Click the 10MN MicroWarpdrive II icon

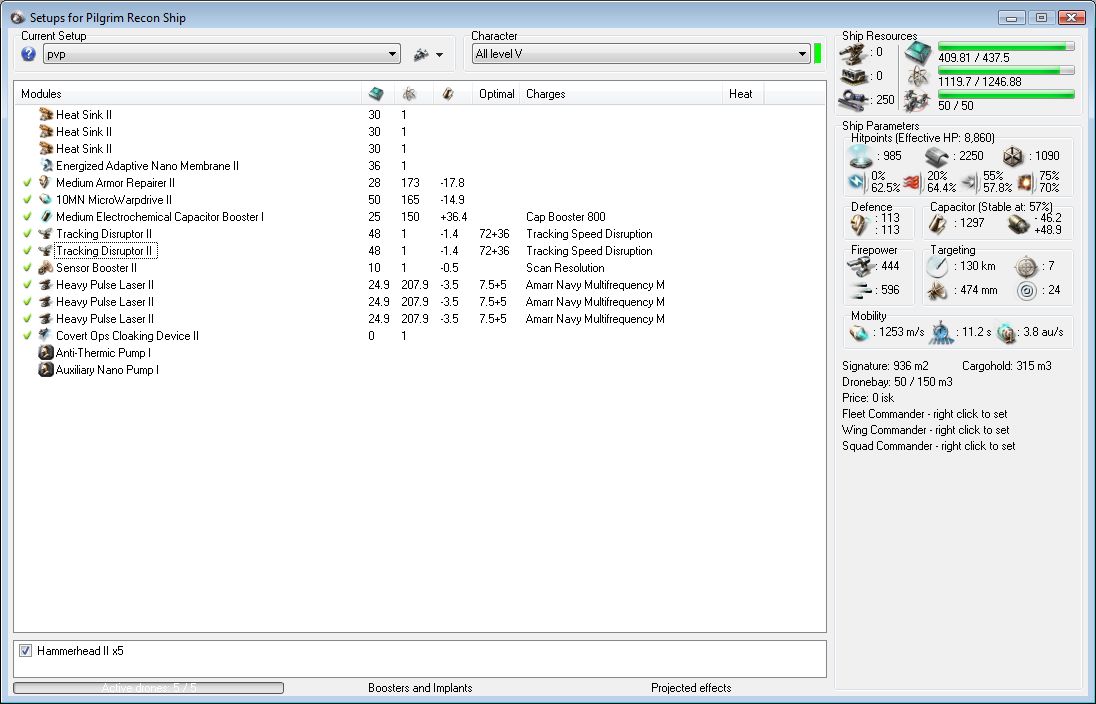(46, 199)
